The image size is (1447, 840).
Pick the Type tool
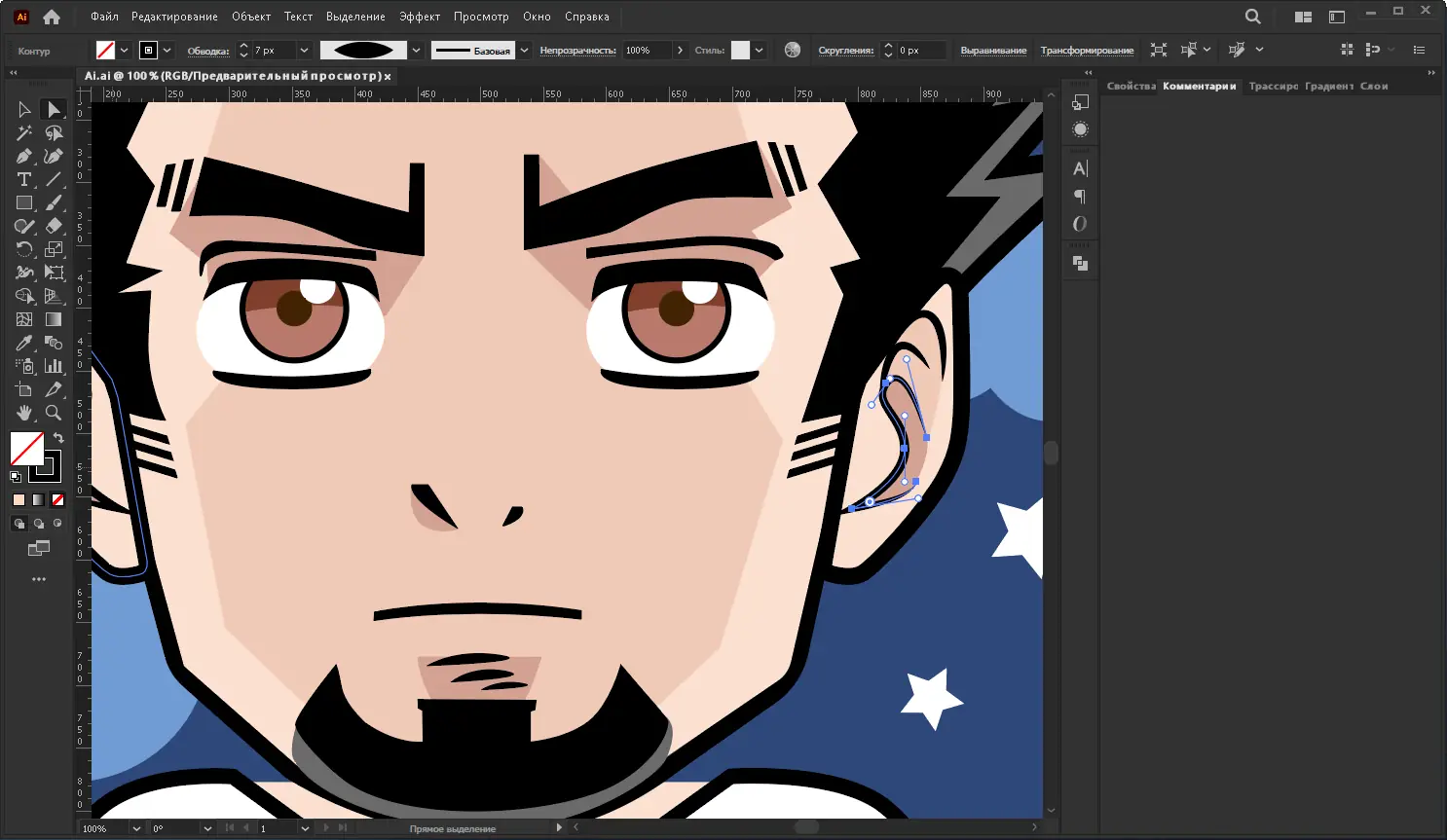point(24,179)
